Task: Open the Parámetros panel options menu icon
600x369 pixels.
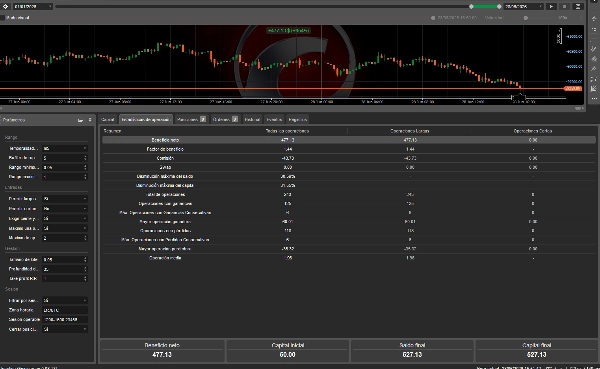Action: click(x=90, y=120)
